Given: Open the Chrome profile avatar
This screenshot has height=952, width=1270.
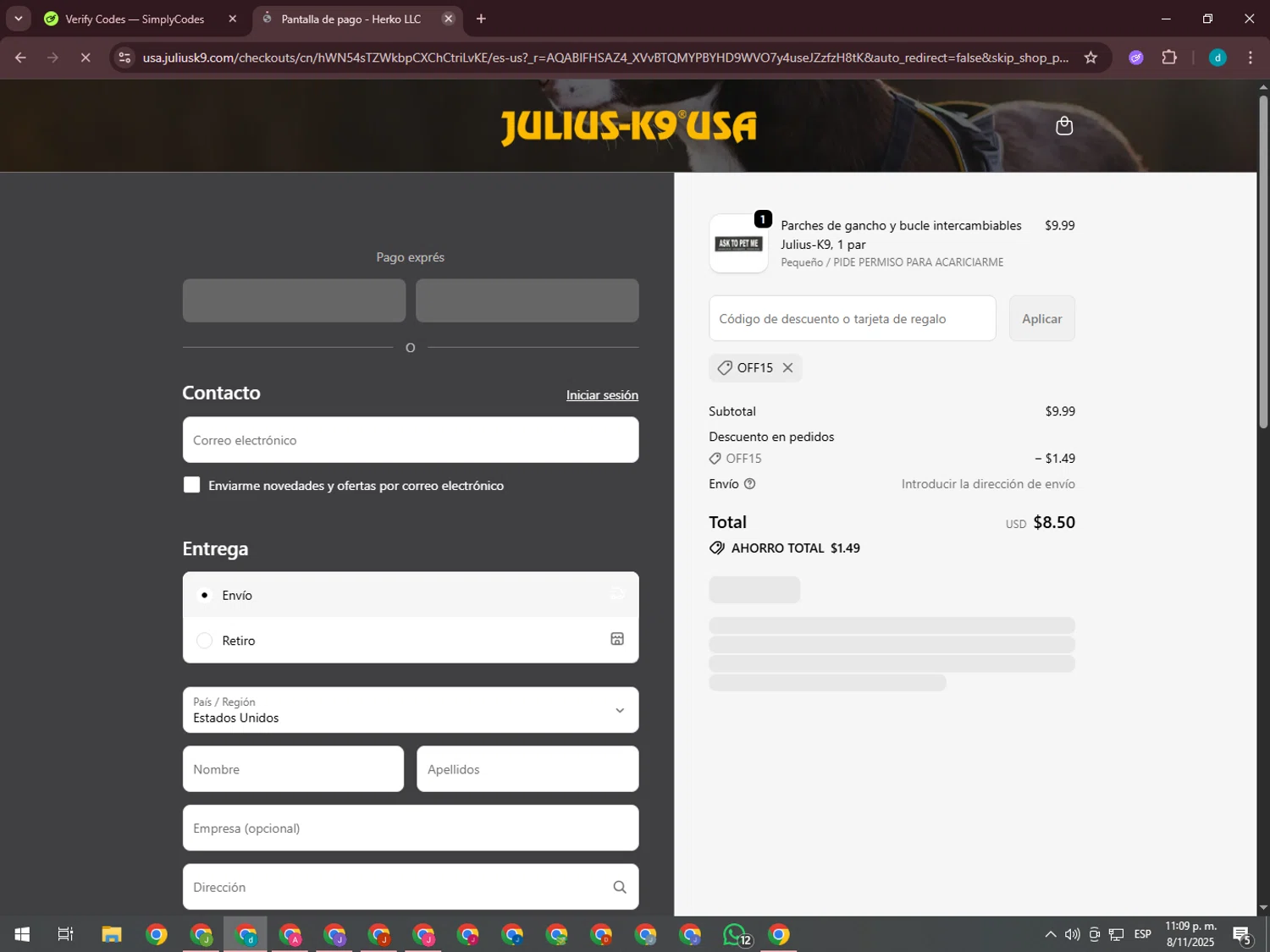Looking at the screenshot, I should click(1218, 58).
